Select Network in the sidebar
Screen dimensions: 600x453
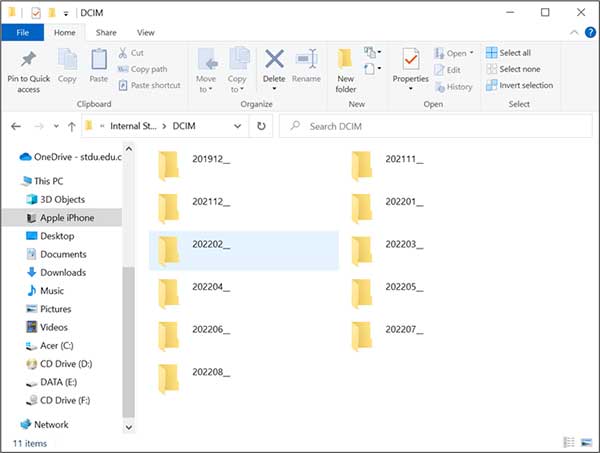pos(44,425)
